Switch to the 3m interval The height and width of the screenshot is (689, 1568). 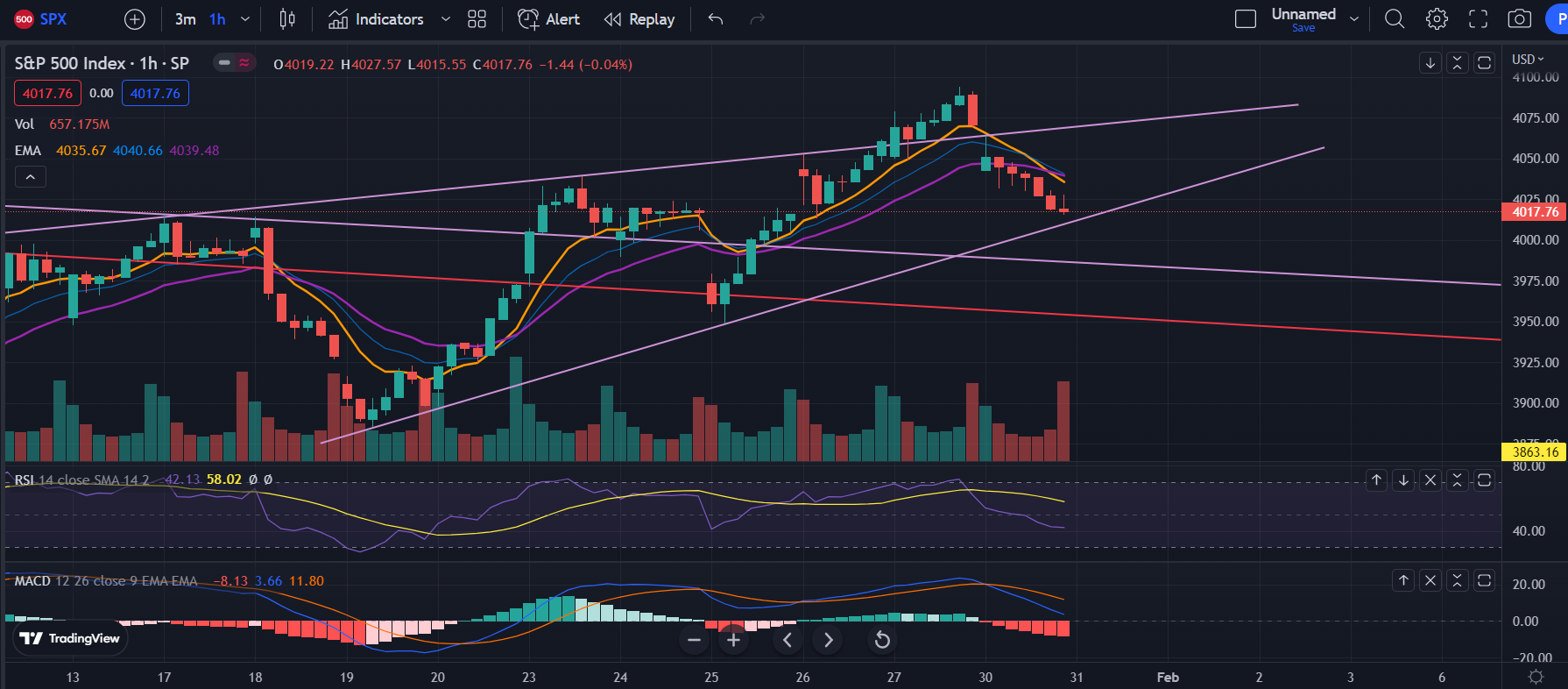185,19
